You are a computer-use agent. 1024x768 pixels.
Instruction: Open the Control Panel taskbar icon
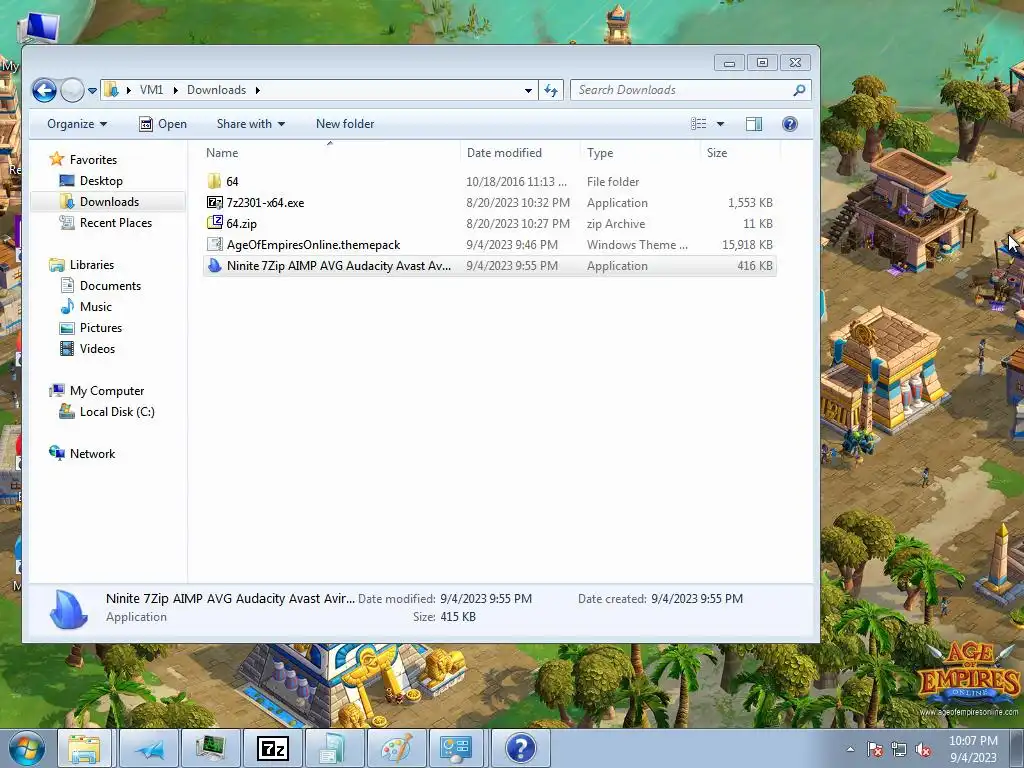pos(456,748)
